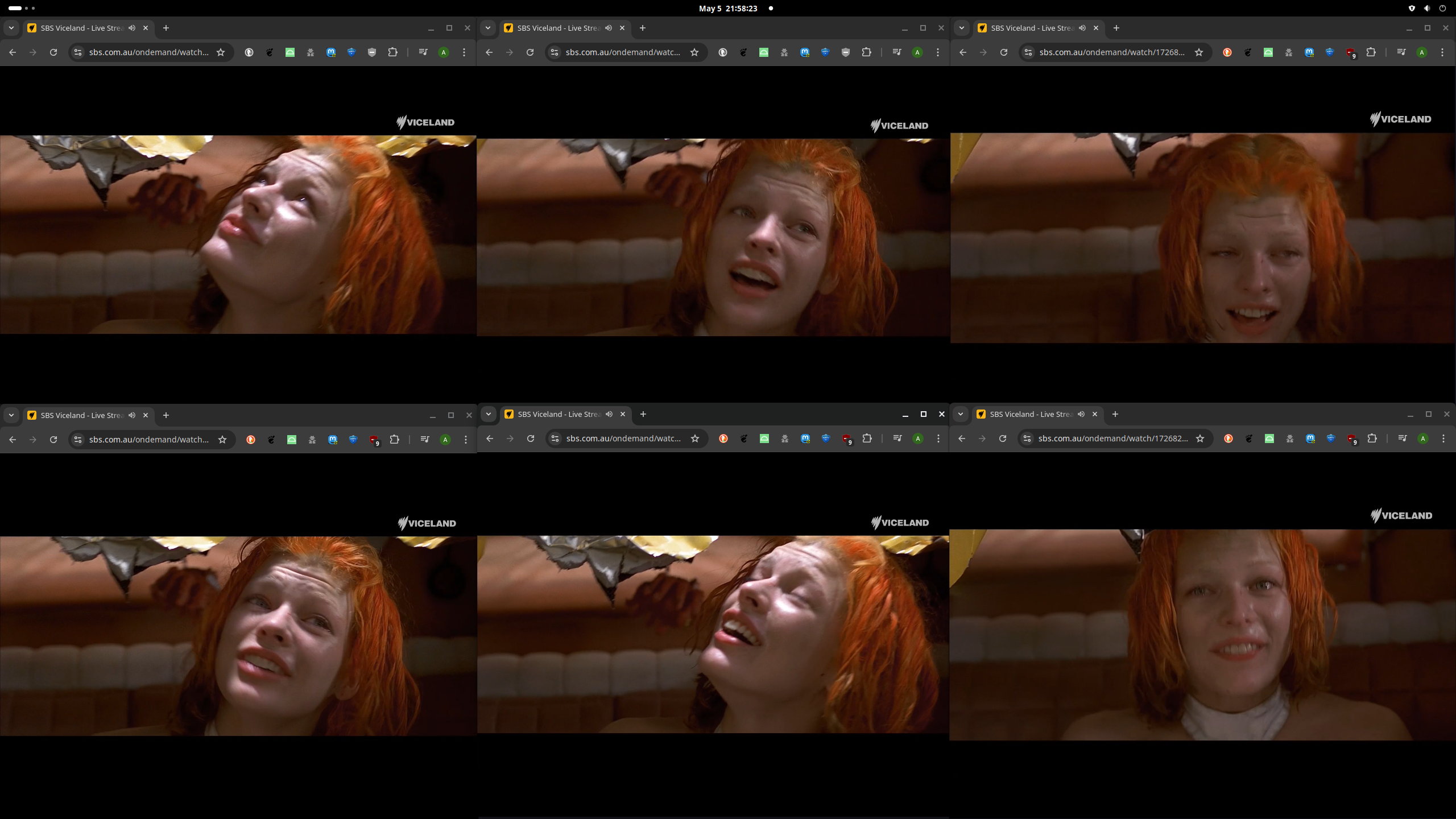Click grey uBlock shield in top-left window

372,52
